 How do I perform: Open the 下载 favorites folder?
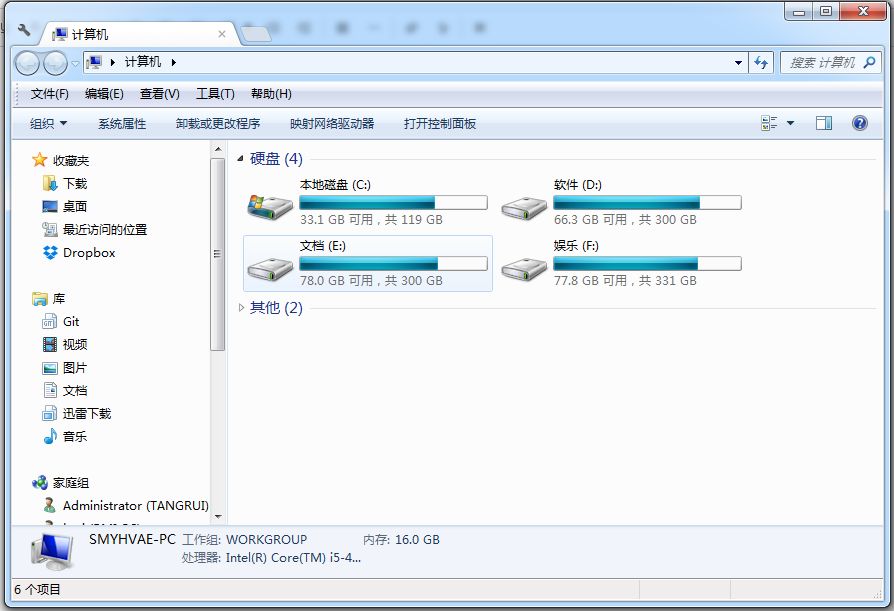pos(75,184)
